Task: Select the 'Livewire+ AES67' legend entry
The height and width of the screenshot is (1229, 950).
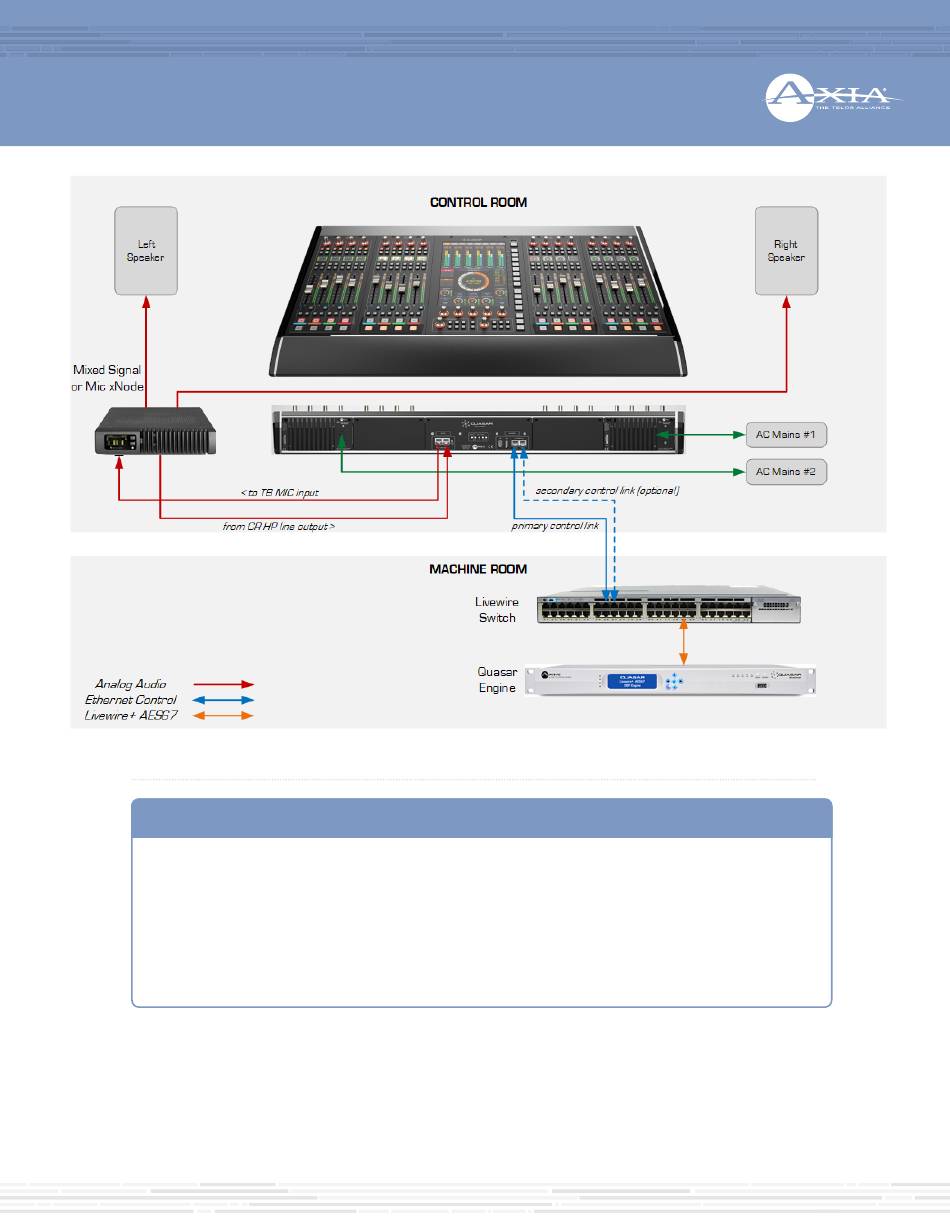Action: tap(131, 715)
